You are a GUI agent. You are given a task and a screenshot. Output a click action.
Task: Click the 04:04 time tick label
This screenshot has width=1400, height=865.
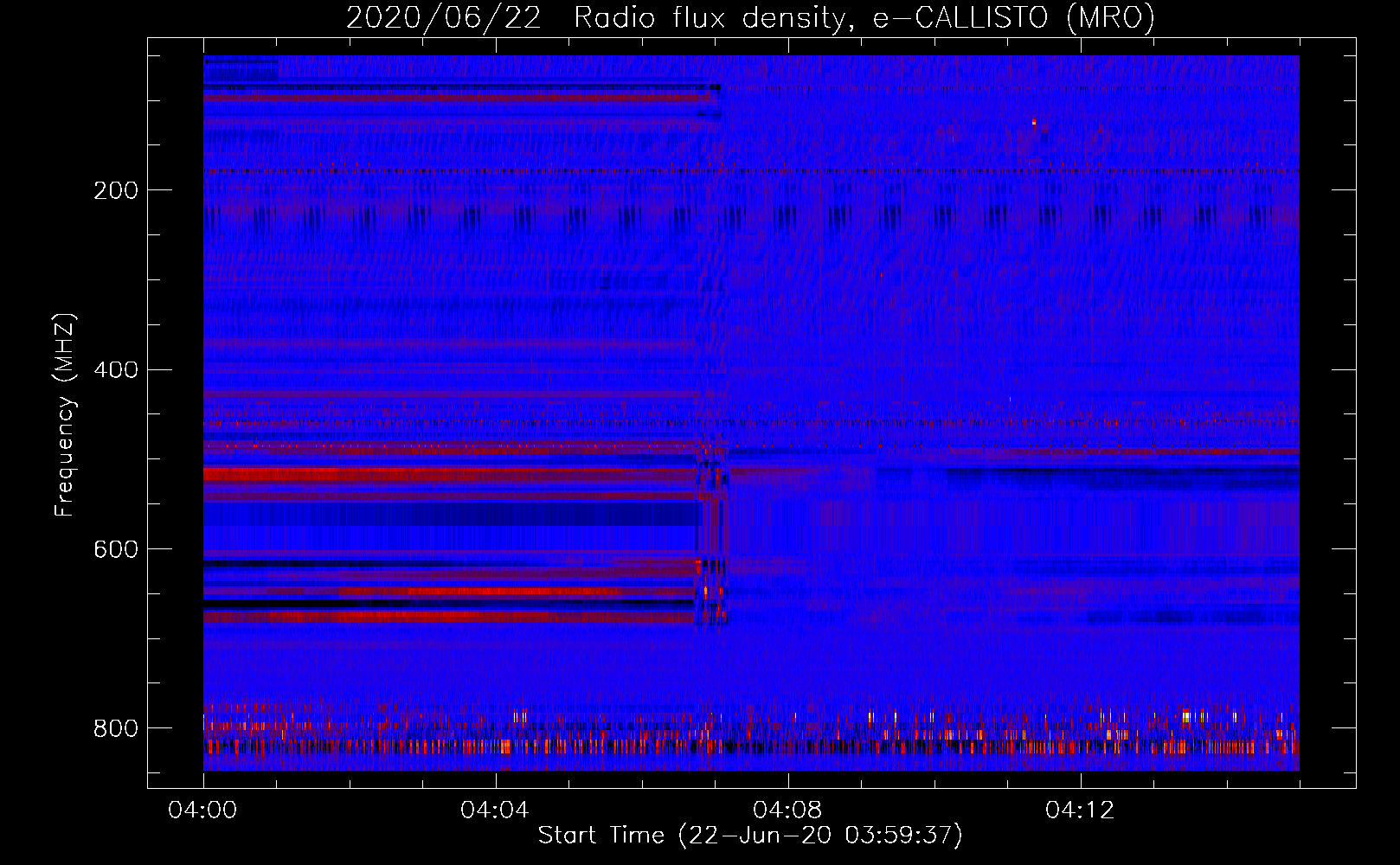click(x=495, y=811)
